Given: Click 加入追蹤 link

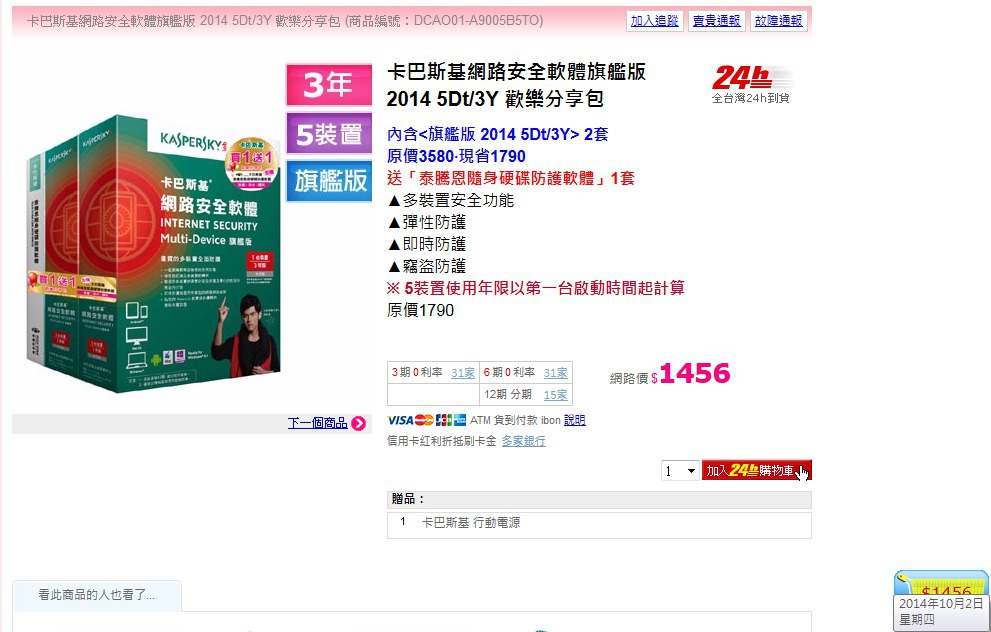Looking at the screenshot, I should coord(654,21).
